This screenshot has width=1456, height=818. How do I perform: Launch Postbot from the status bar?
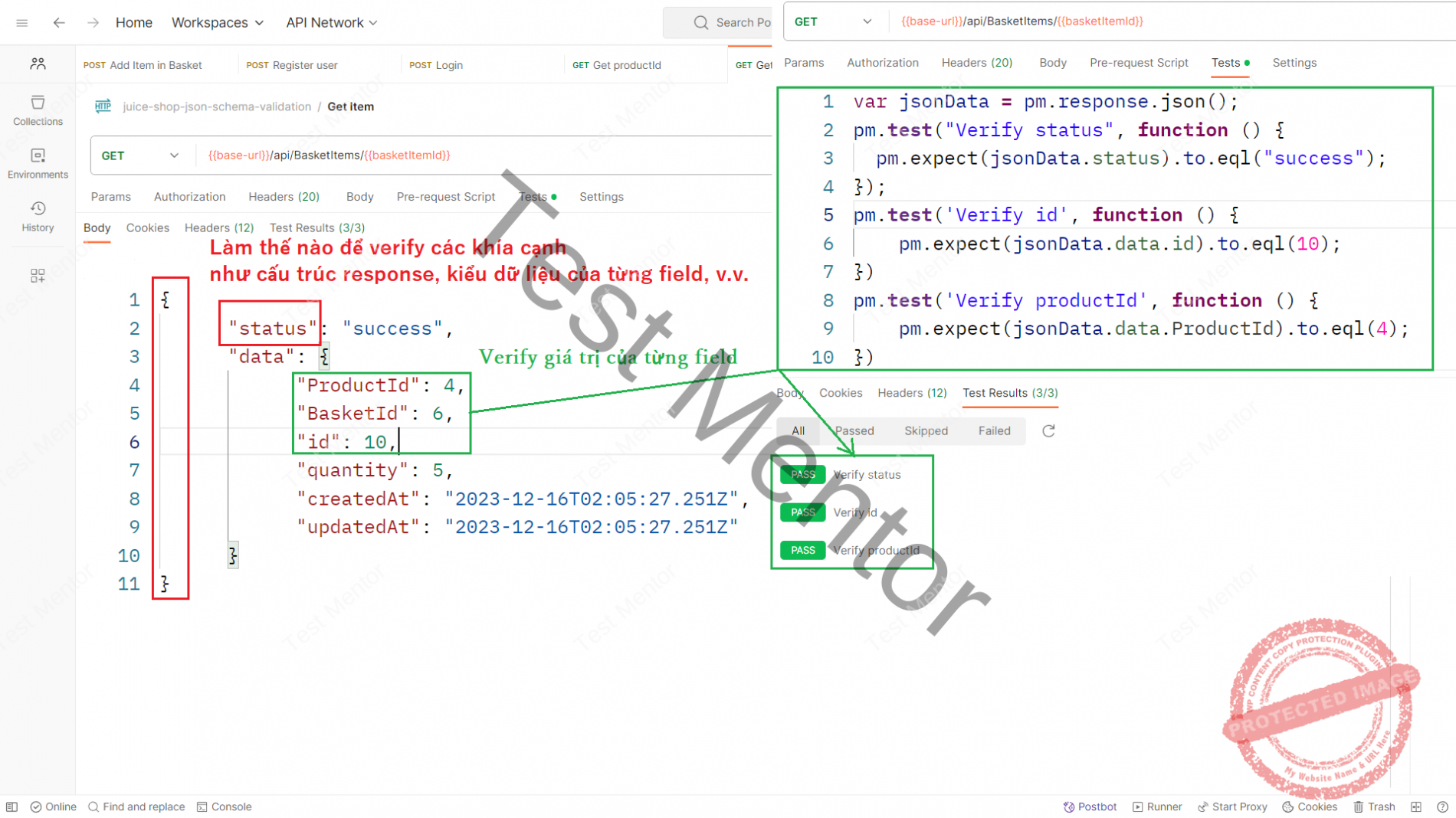pyautogui.click(x=1090, y=806)
